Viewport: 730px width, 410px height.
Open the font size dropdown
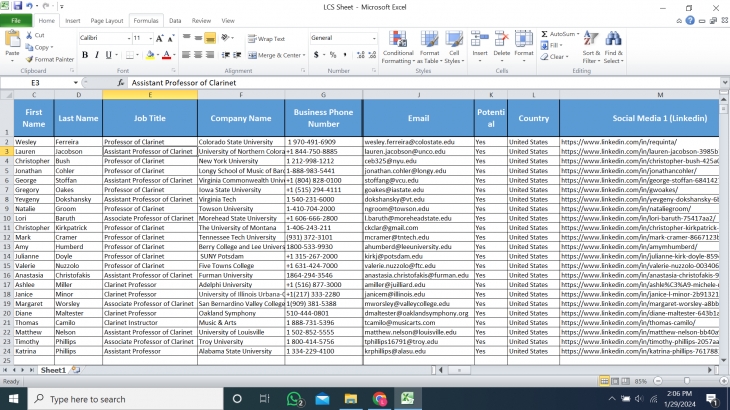click(x=150, y=38)
